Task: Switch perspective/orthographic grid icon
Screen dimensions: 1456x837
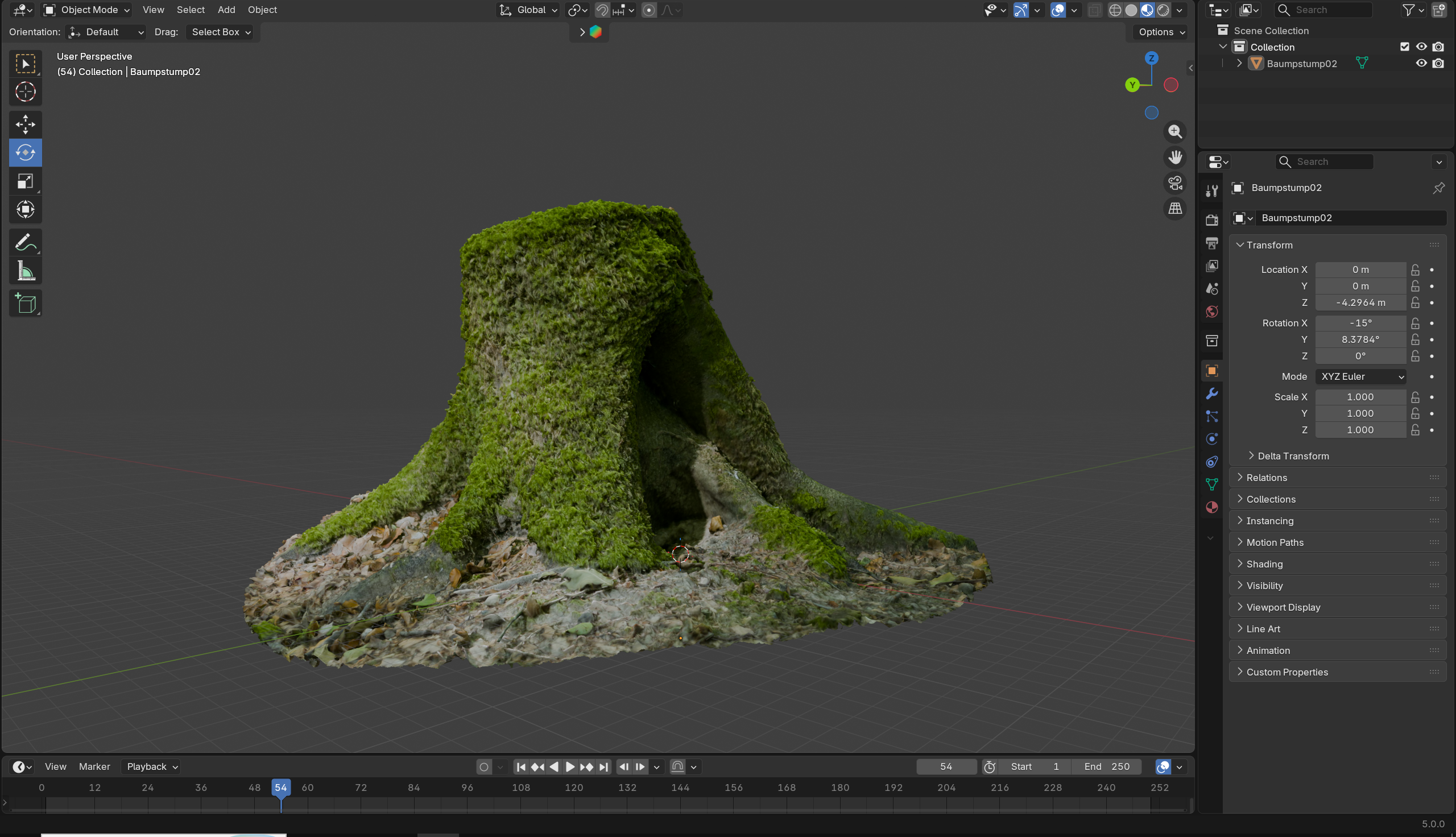Action: tap(1175, 208)
